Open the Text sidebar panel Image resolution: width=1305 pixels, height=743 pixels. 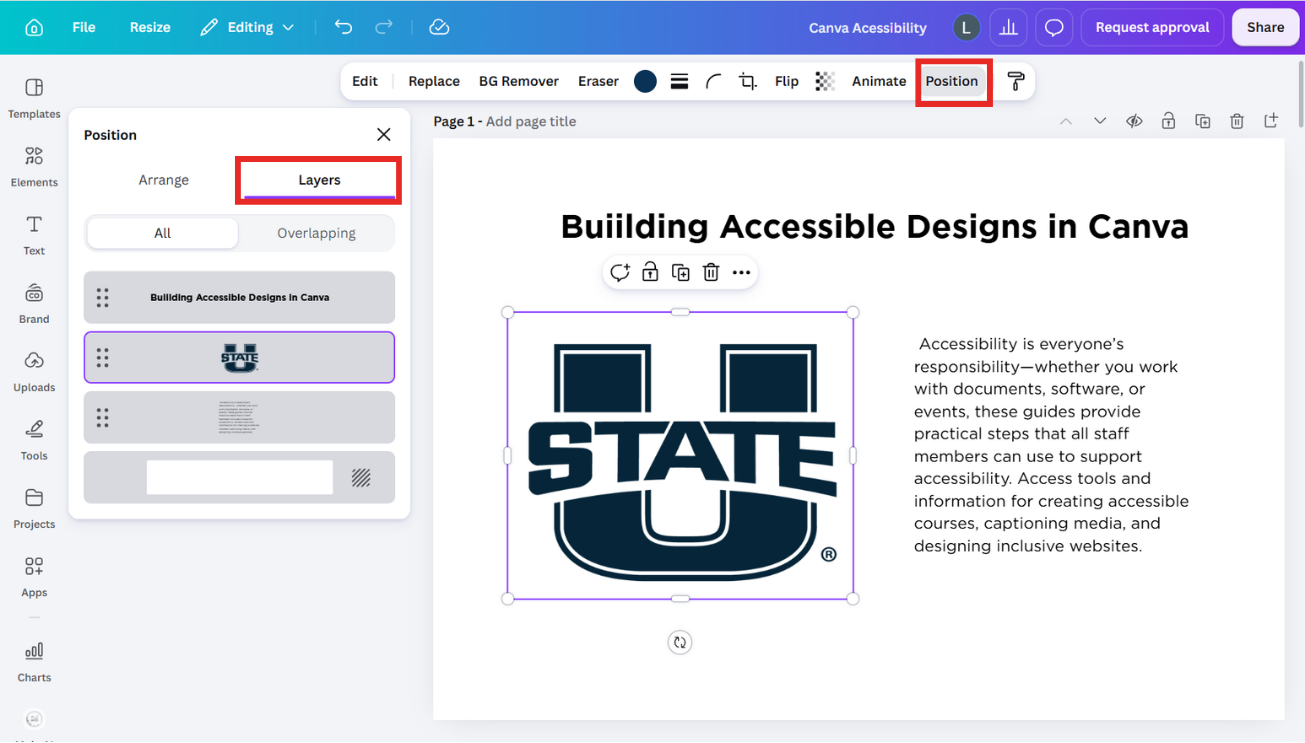[34, 235]
